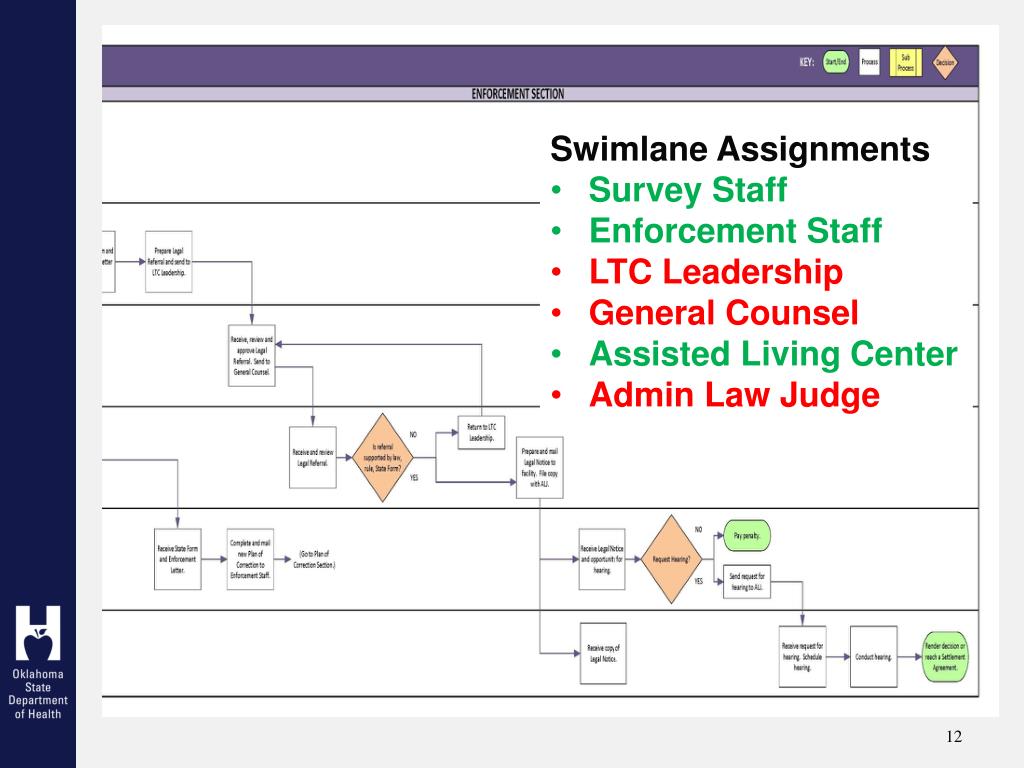This screenshot has height=768, width=1024.
Task: Click the YES label by Request Hearing diamond
Action: (x=699, y=581)
